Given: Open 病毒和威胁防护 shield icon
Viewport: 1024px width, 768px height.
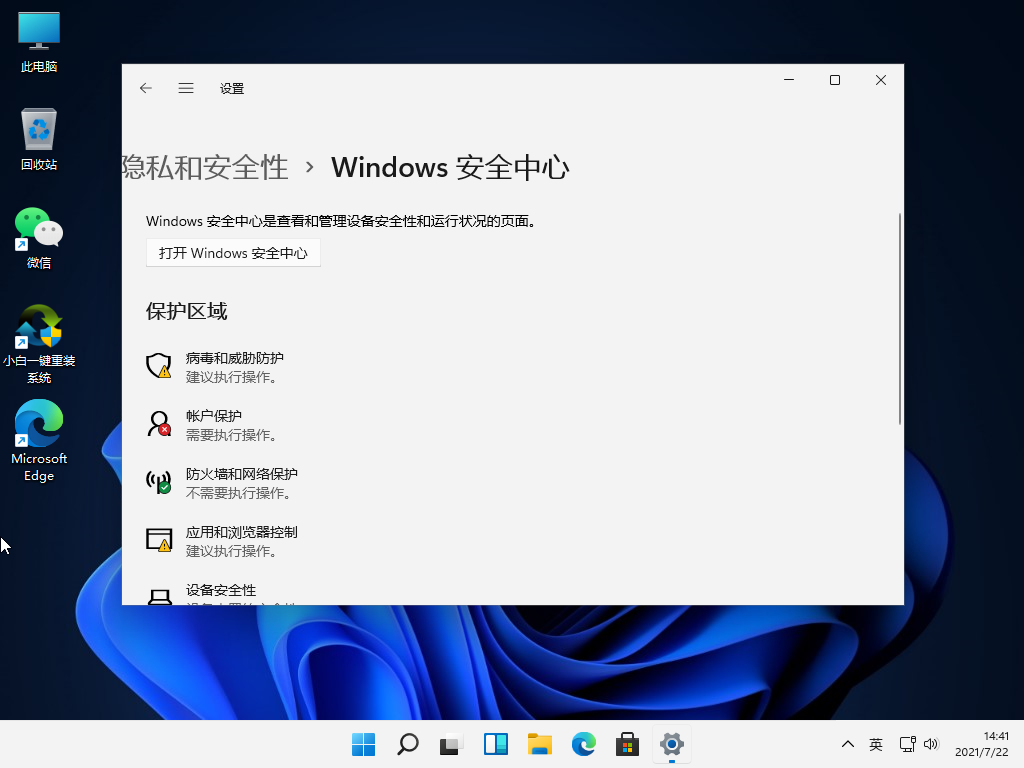Looking at the screenshot, I should pyautogui.click(x=160, y=366).
